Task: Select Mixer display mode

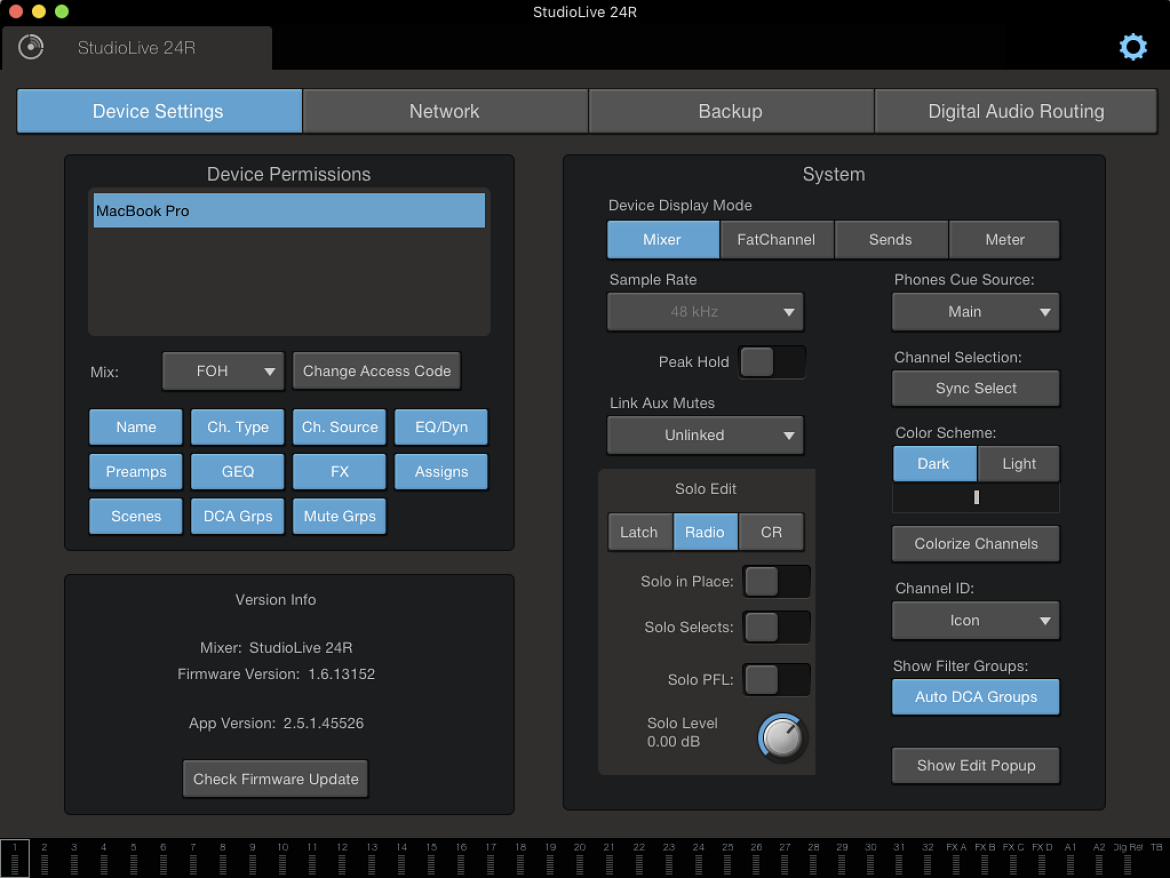Action: [663, 240]
